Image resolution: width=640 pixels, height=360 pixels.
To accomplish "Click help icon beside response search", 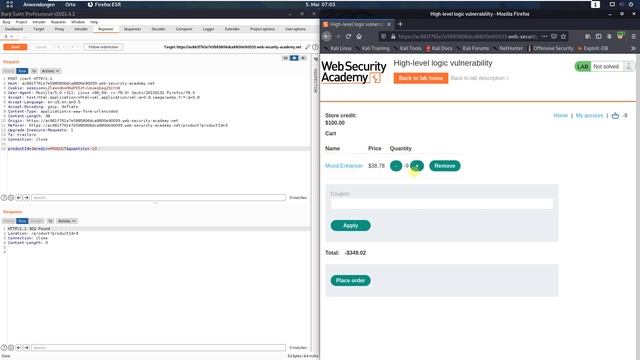I will pyautogui.click(x=4, y=347).
